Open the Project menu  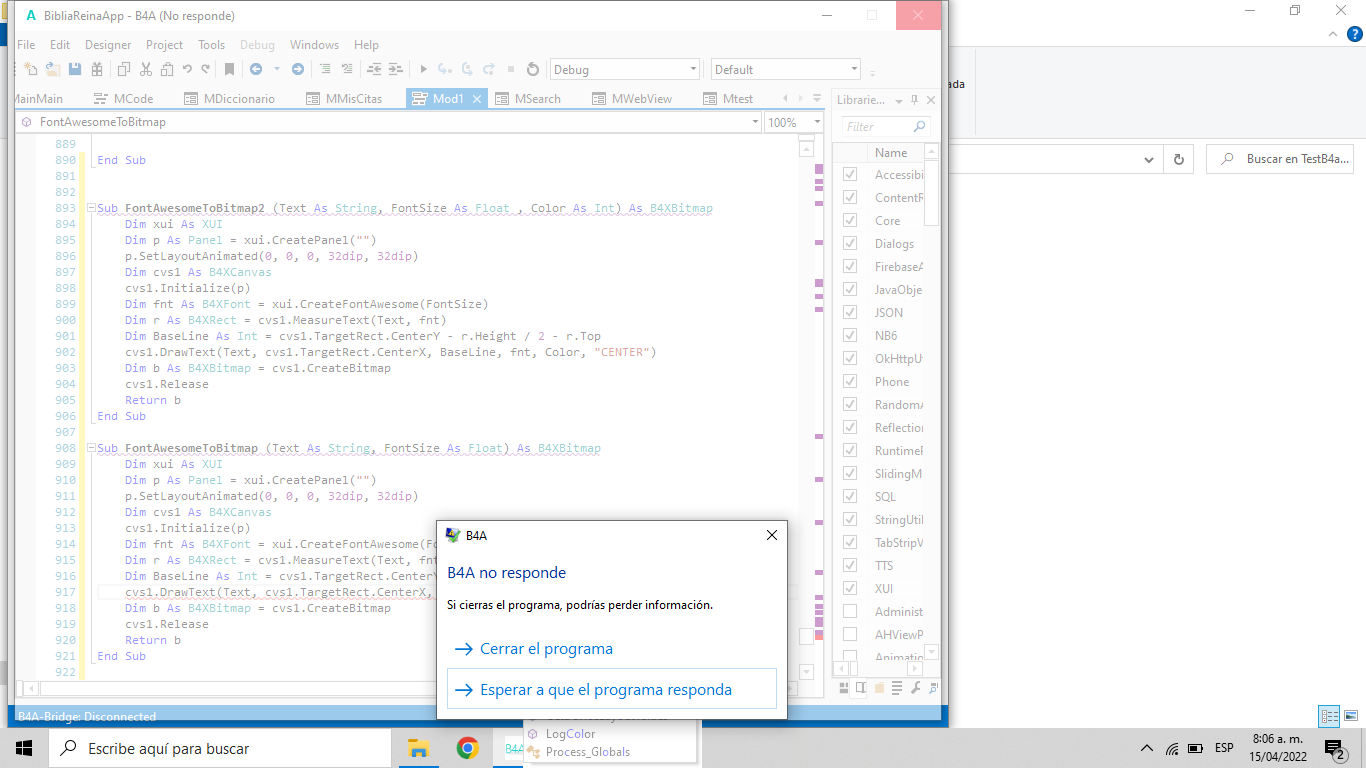(x=164, y=45)
